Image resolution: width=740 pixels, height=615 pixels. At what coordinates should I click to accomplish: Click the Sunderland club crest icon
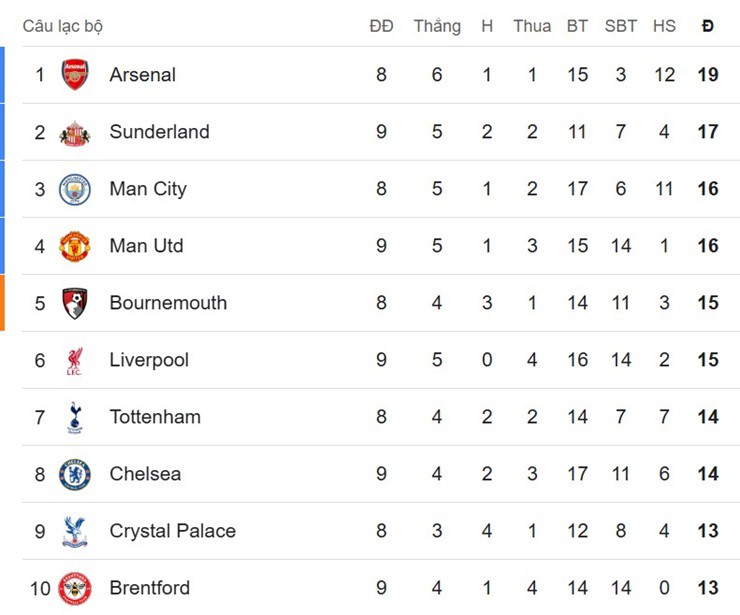[75, 132]
